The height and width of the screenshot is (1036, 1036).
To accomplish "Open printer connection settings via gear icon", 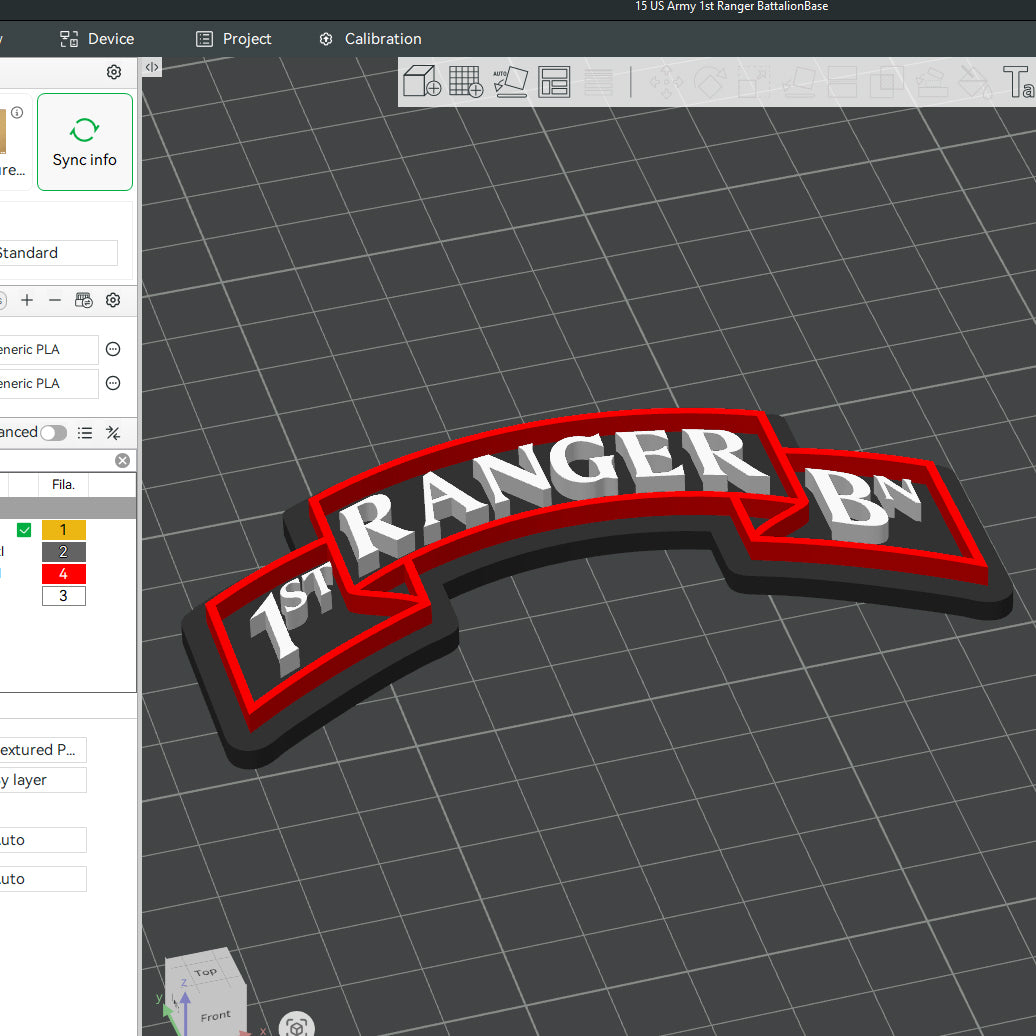I will 113,72.
